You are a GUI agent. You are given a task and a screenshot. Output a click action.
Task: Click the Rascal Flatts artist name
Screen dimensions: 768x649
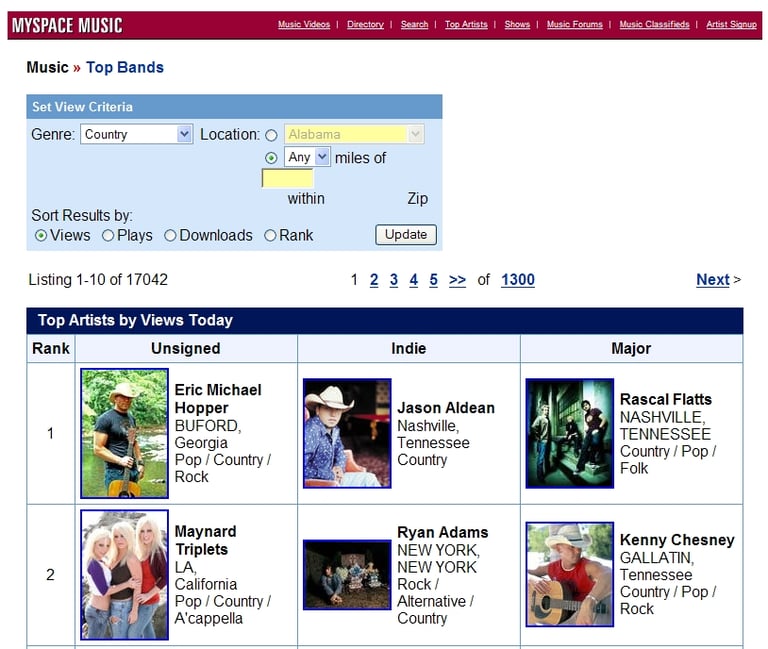666,399
